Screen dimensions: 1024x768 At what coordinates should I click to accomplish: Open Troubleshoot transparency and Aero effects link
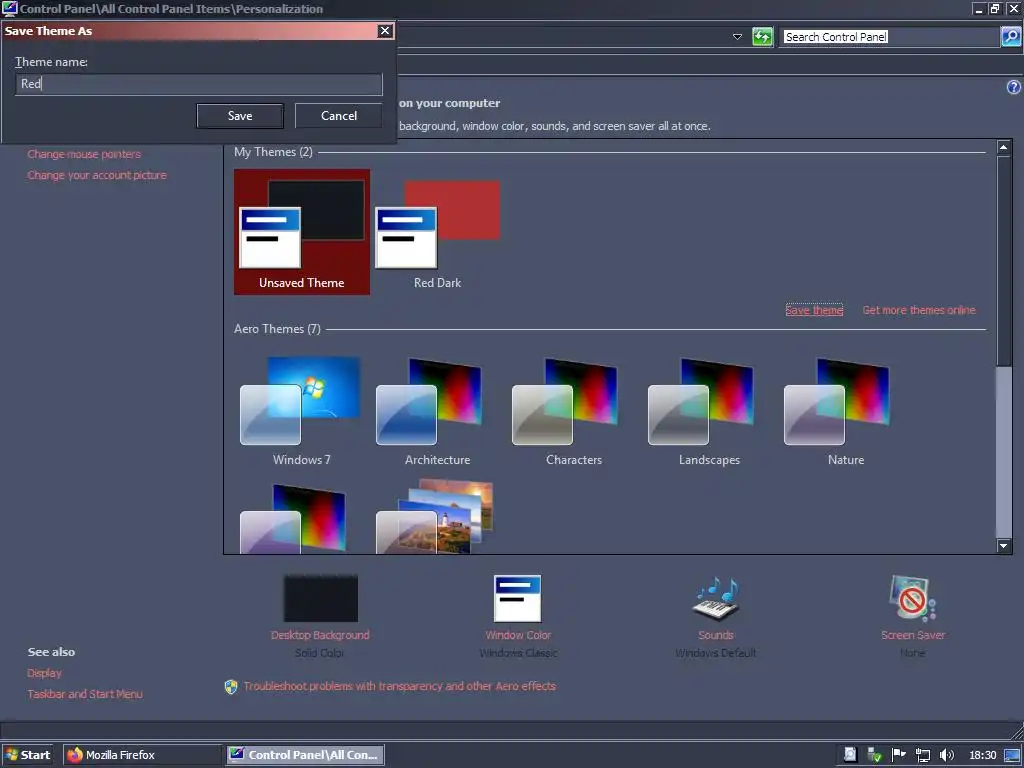pyautogui.click(x=400, y=686)
